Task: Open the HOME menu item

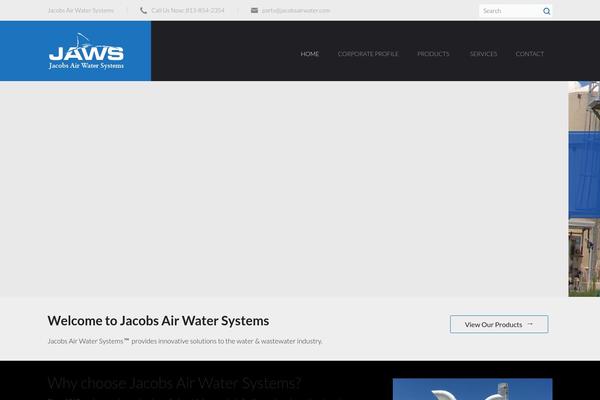Action: (x=310, y=54)
